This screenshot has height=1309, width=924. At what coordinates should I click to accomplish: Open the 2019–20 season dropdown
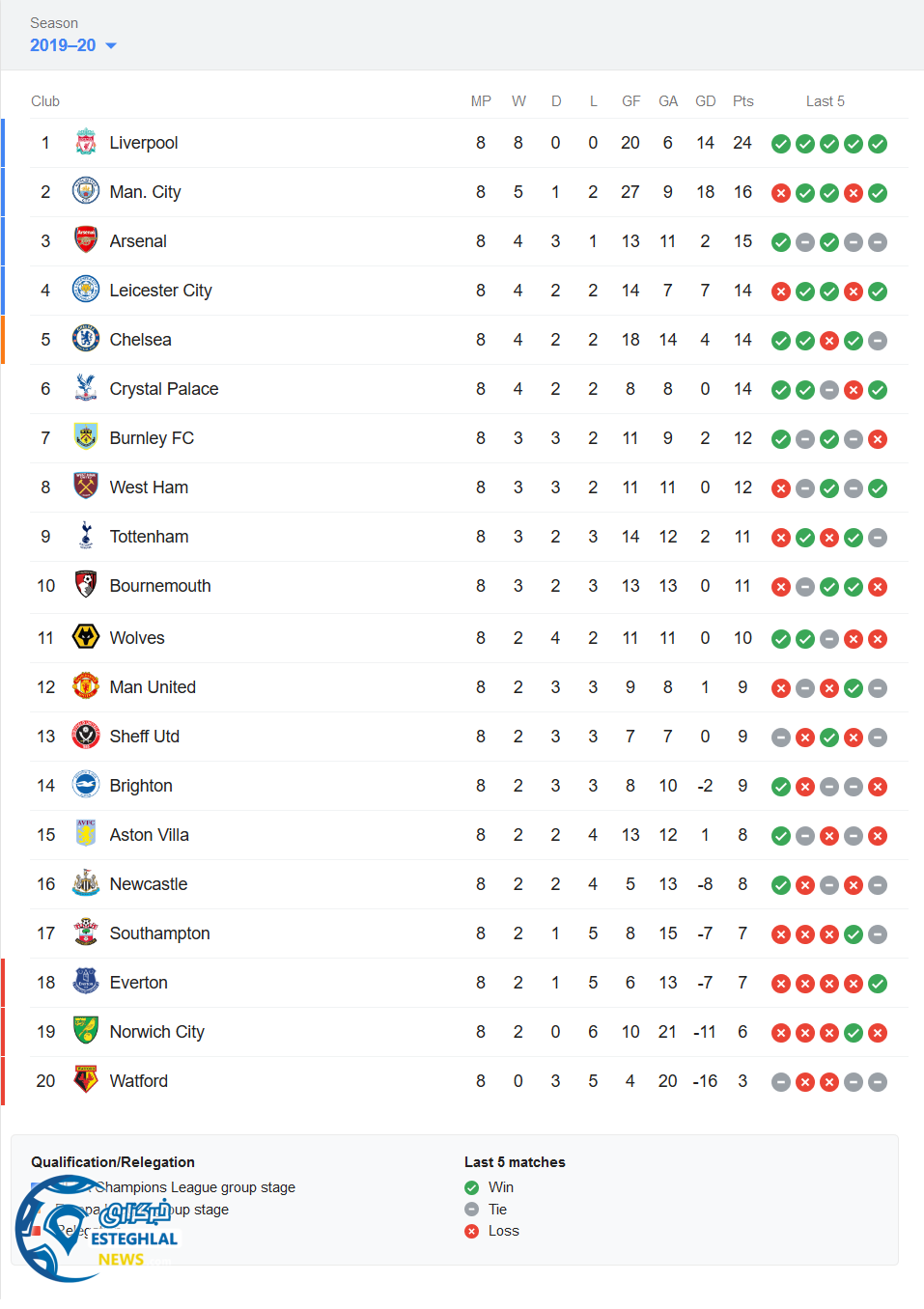coord(73,45)
